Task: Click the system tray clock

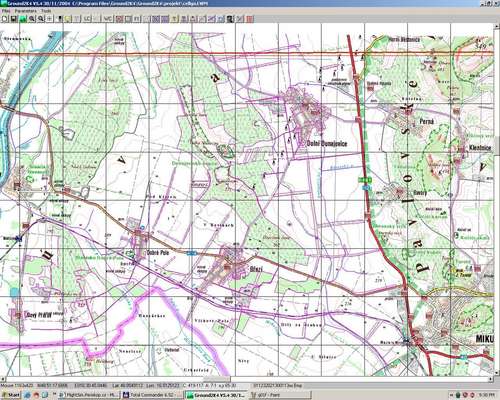Action: point(488,395)
